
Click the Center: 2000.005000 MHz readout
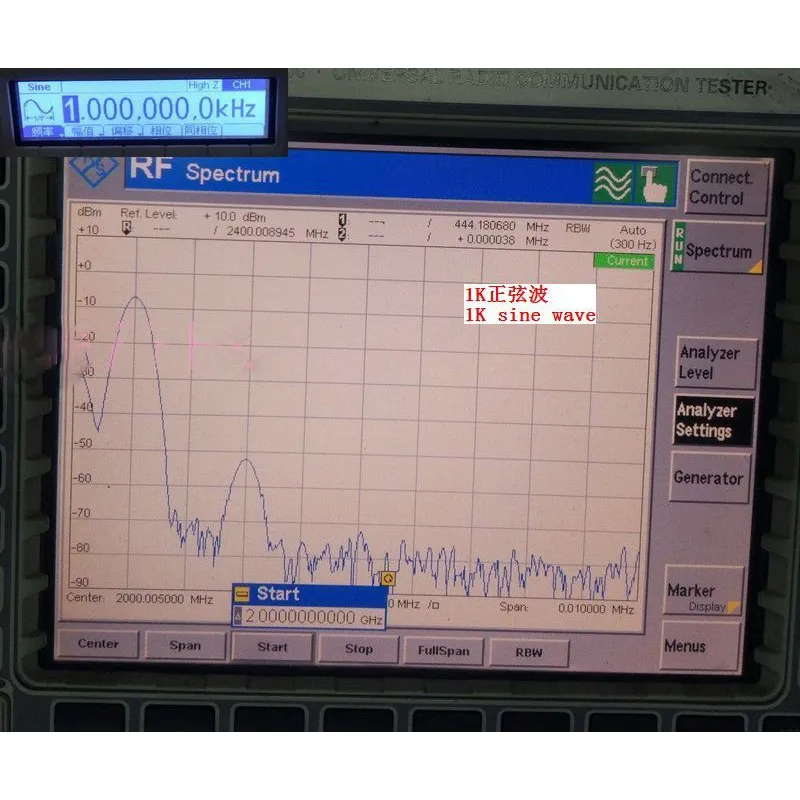coord(139,598)
